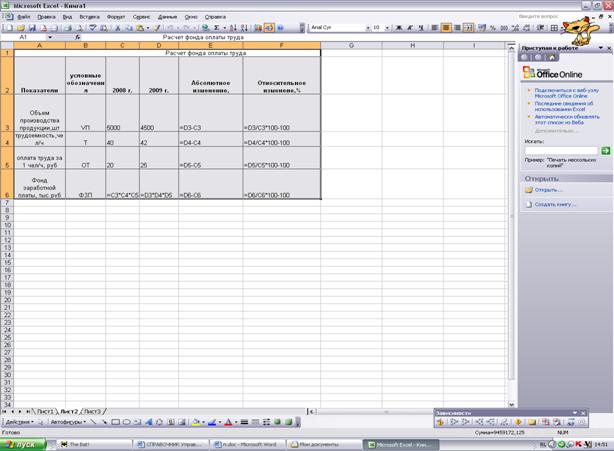Click the Искать search input field
Screen dimensions: 614x451
pos(560,150)
